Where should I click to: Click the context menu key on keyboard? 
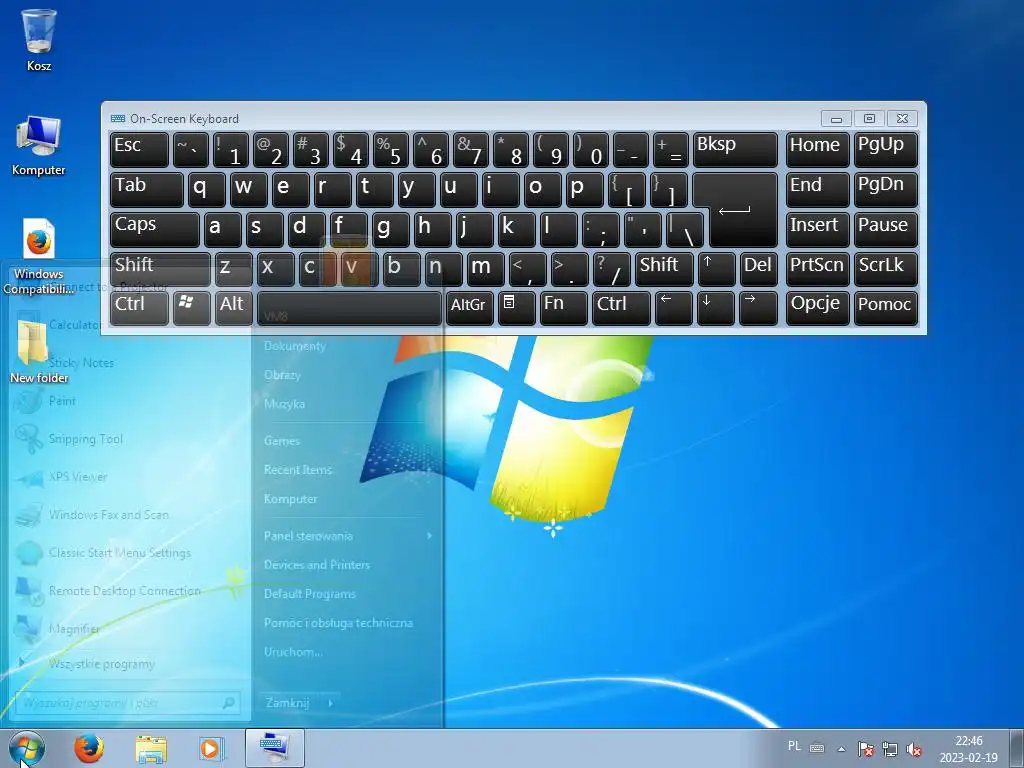pyautogui.click(x=517, y=308)
